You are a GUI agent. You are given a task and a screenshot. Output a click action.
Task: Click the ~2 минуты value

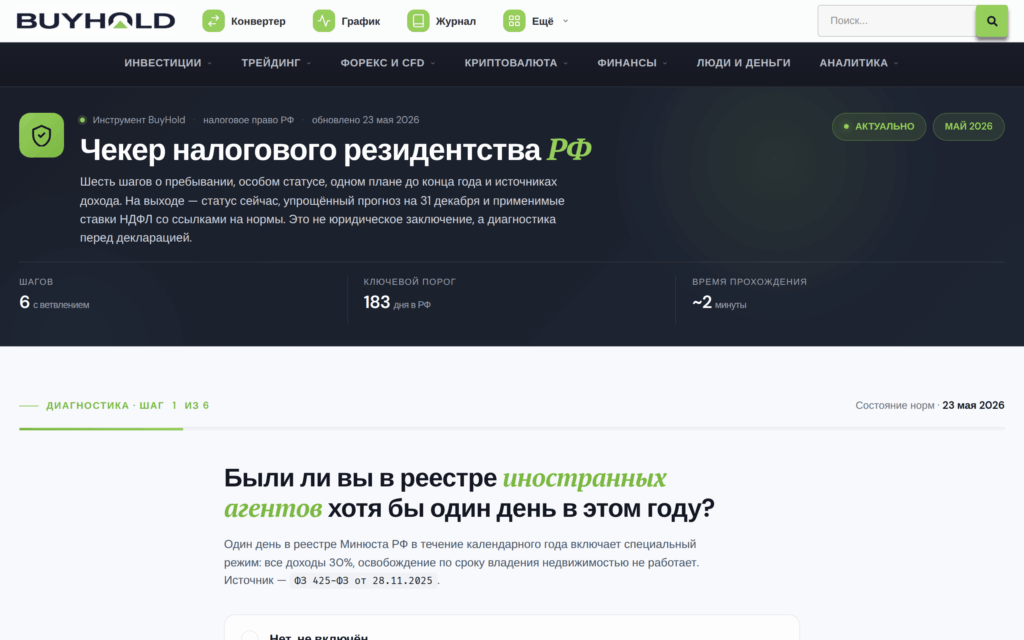719,302
